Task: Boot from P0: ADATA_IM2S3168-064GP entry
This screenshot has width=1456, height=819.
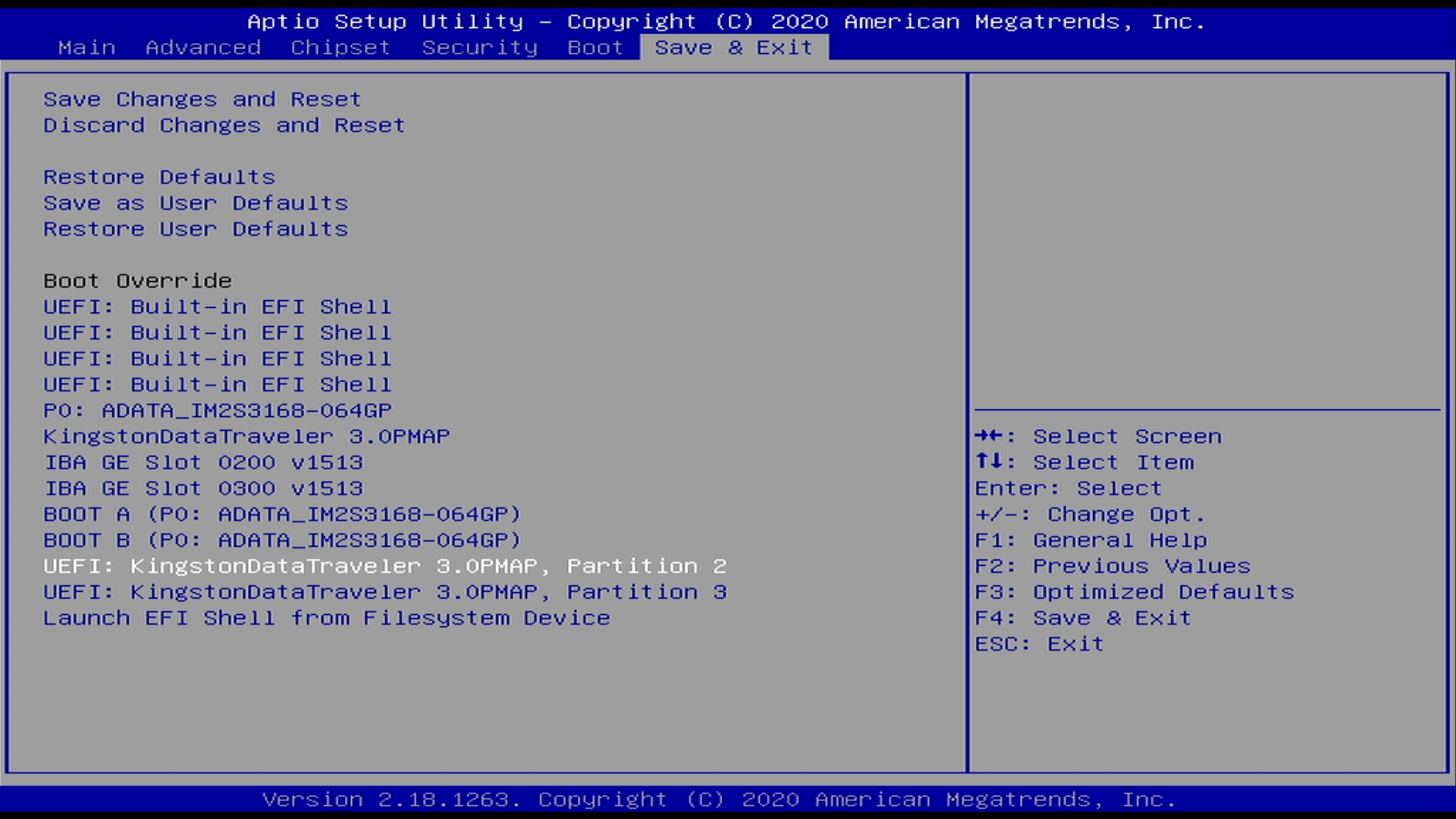Action: pyautogui.click(x=217, y=410)
